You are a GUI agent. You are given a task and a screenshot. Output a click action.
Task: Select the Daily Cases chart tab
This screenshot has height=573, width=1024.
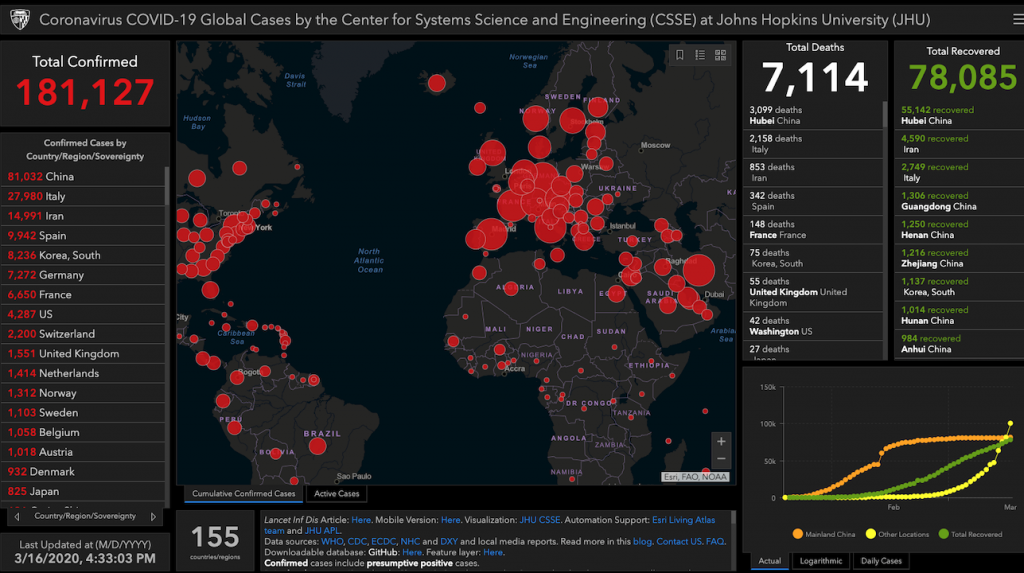pos(881,561)
